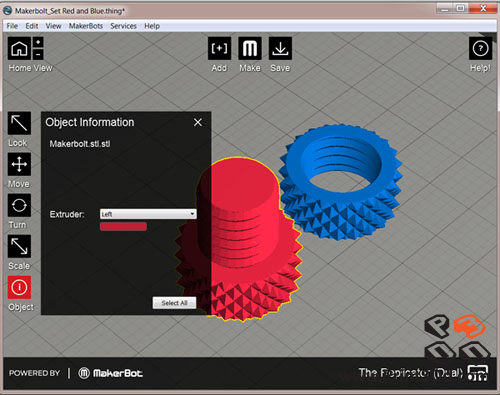Viewport: 500px width, 395px height.
Task: Zoom in with the plus button
Action: pyautogui.click(x=38, y=42)
